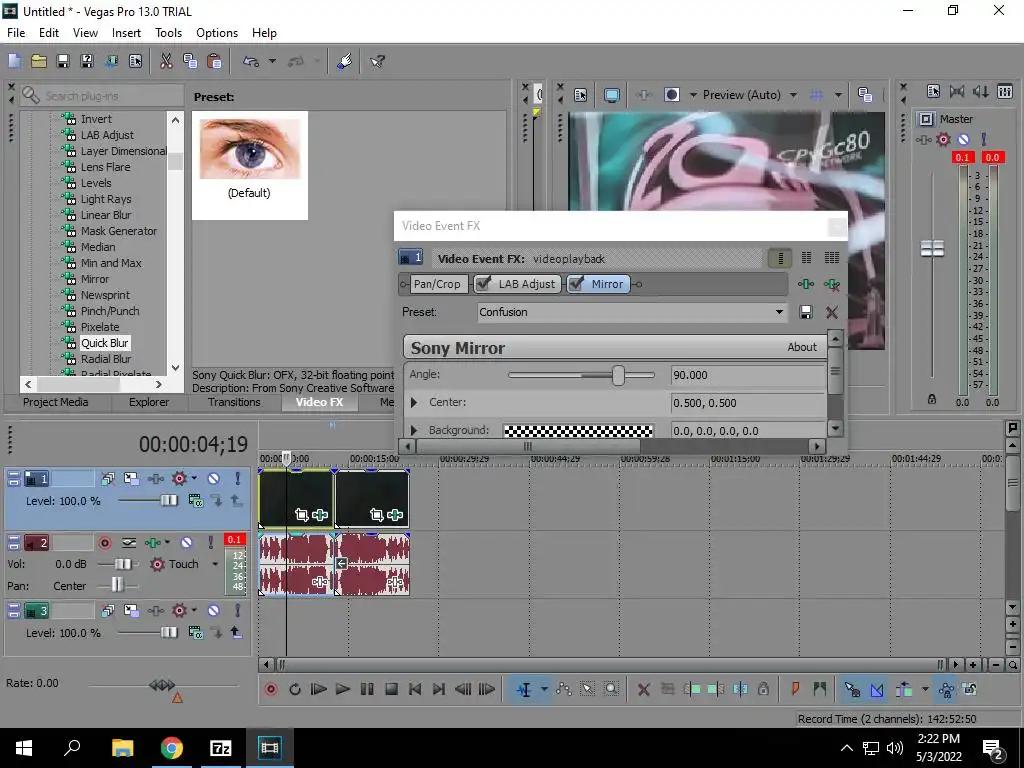This screenshot has width=1024, height=768.
Task: Switch to the Project Media tab
Action: tap(56, 402)
